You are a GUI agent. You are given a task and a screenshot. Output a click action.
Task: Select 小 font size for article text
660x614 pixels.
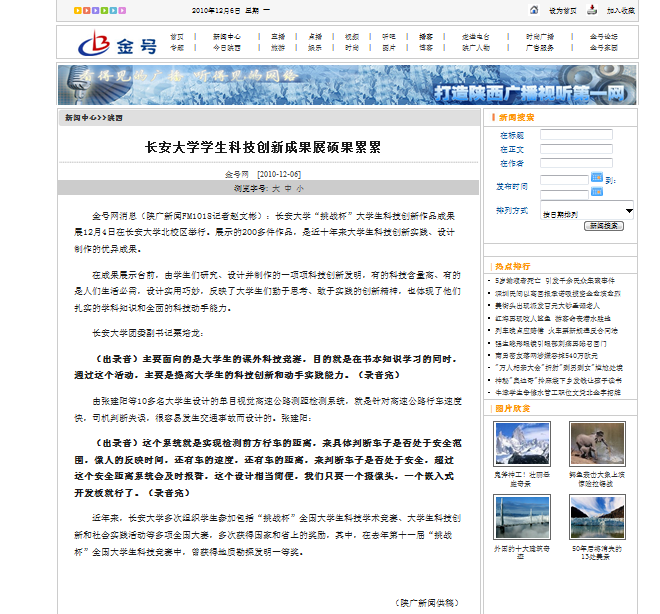300,187
